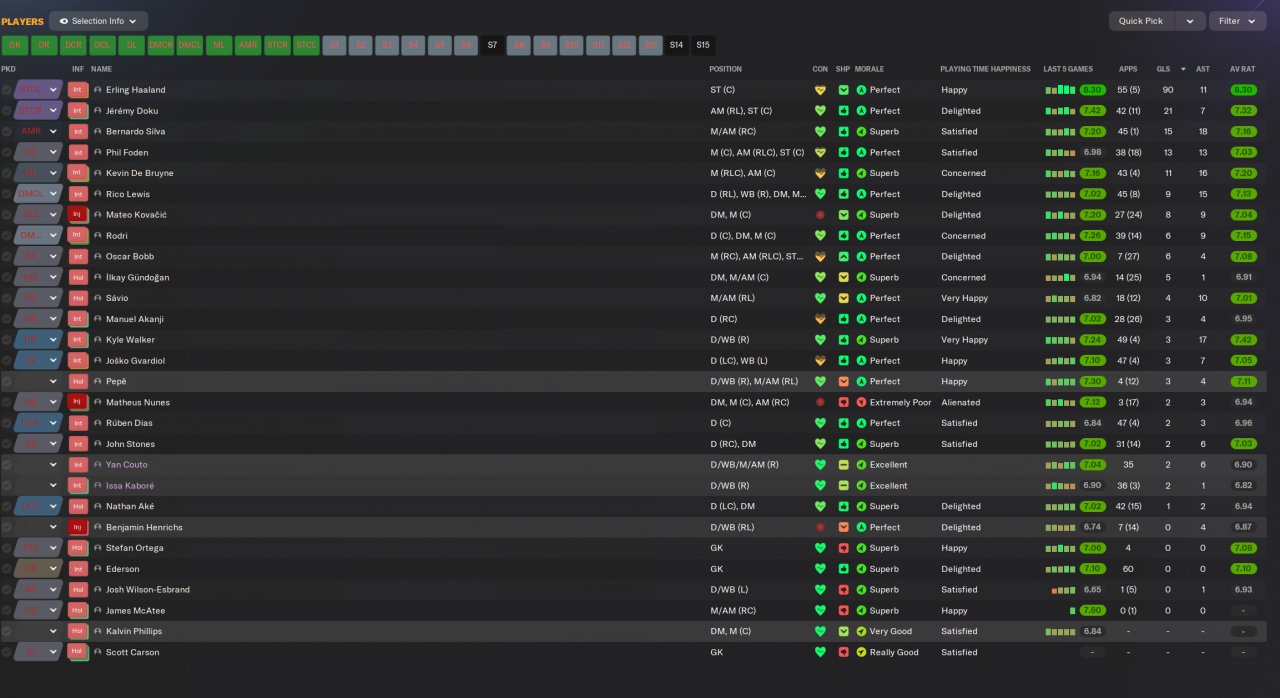Screen dimensions: 1280x698
Task: Open John Stones's picked position dropdown
Action: pyautogui.click(x=39, y=444)
